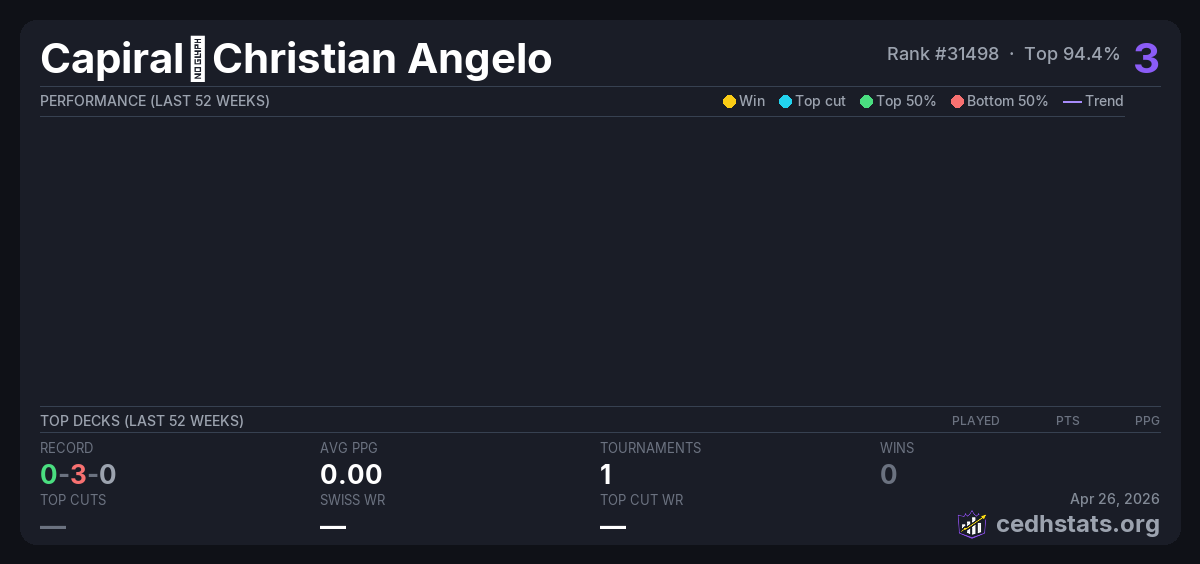Click the Rank #31498 text
The image size is (1200, 564).
[942, 54]
